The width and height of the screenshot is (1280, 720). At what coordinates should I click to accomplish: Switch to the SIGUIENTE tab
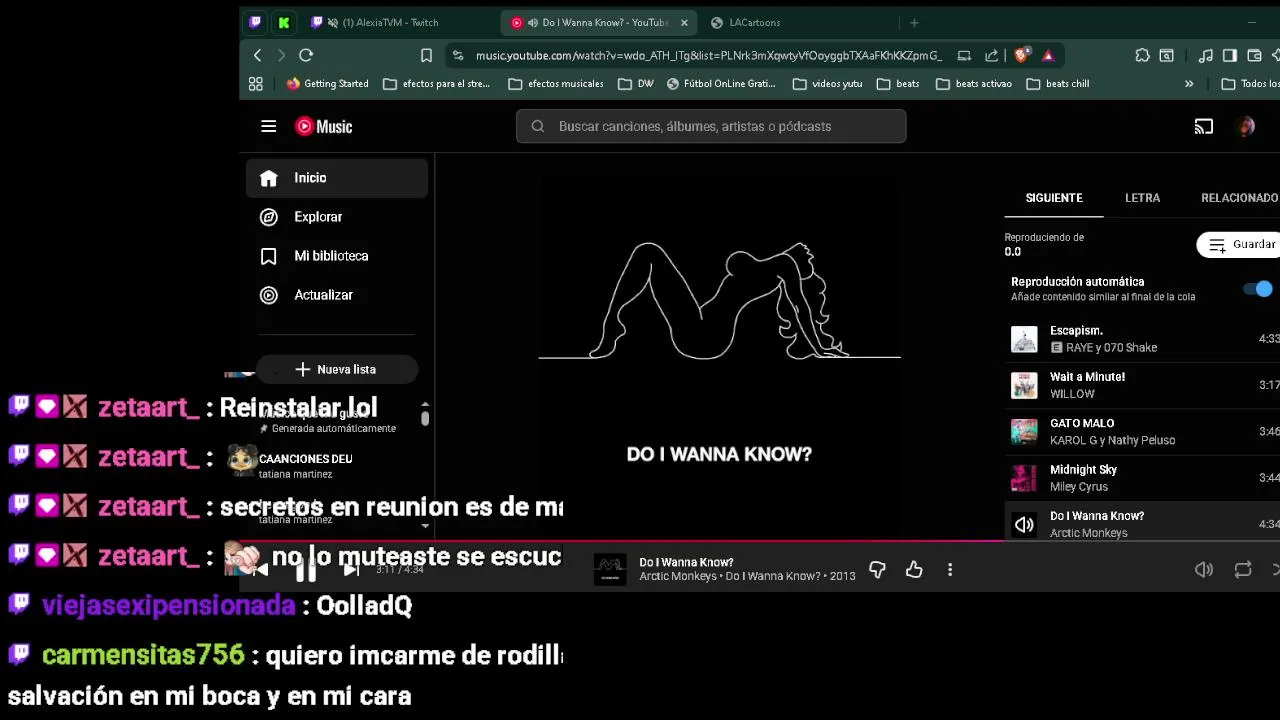[x=1054, y=198]
